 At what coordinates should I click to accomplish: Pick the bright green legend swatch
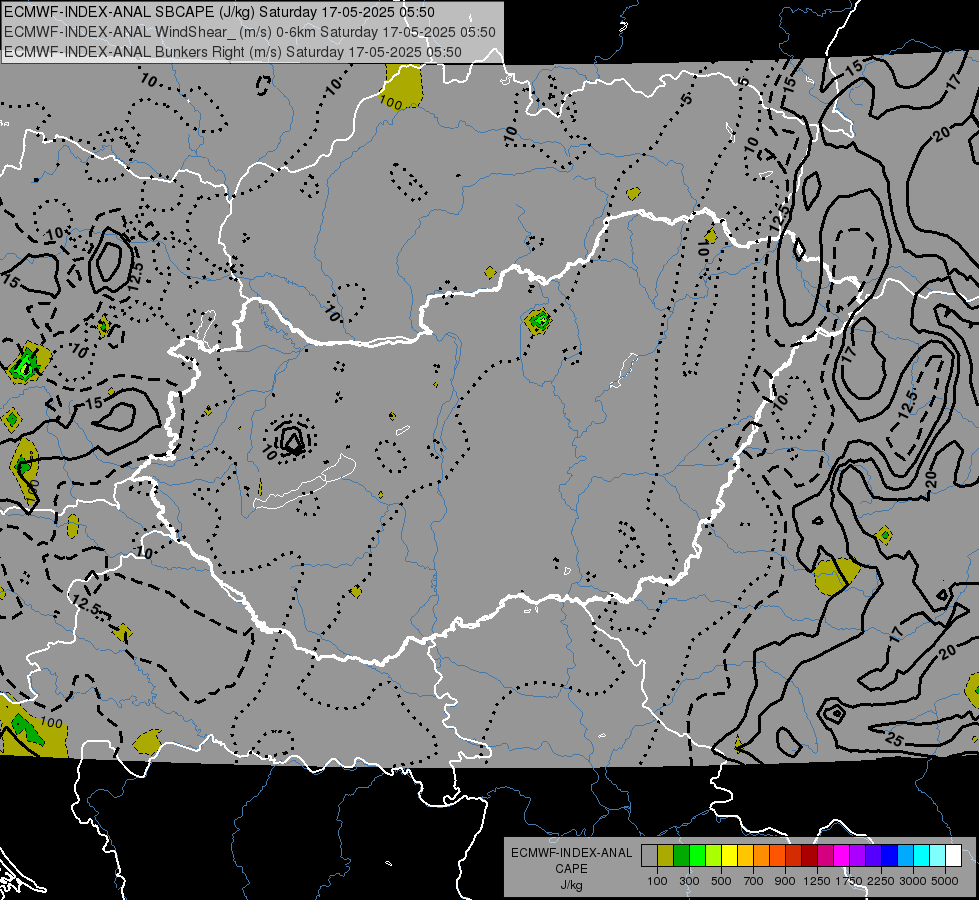click(697, 855)
